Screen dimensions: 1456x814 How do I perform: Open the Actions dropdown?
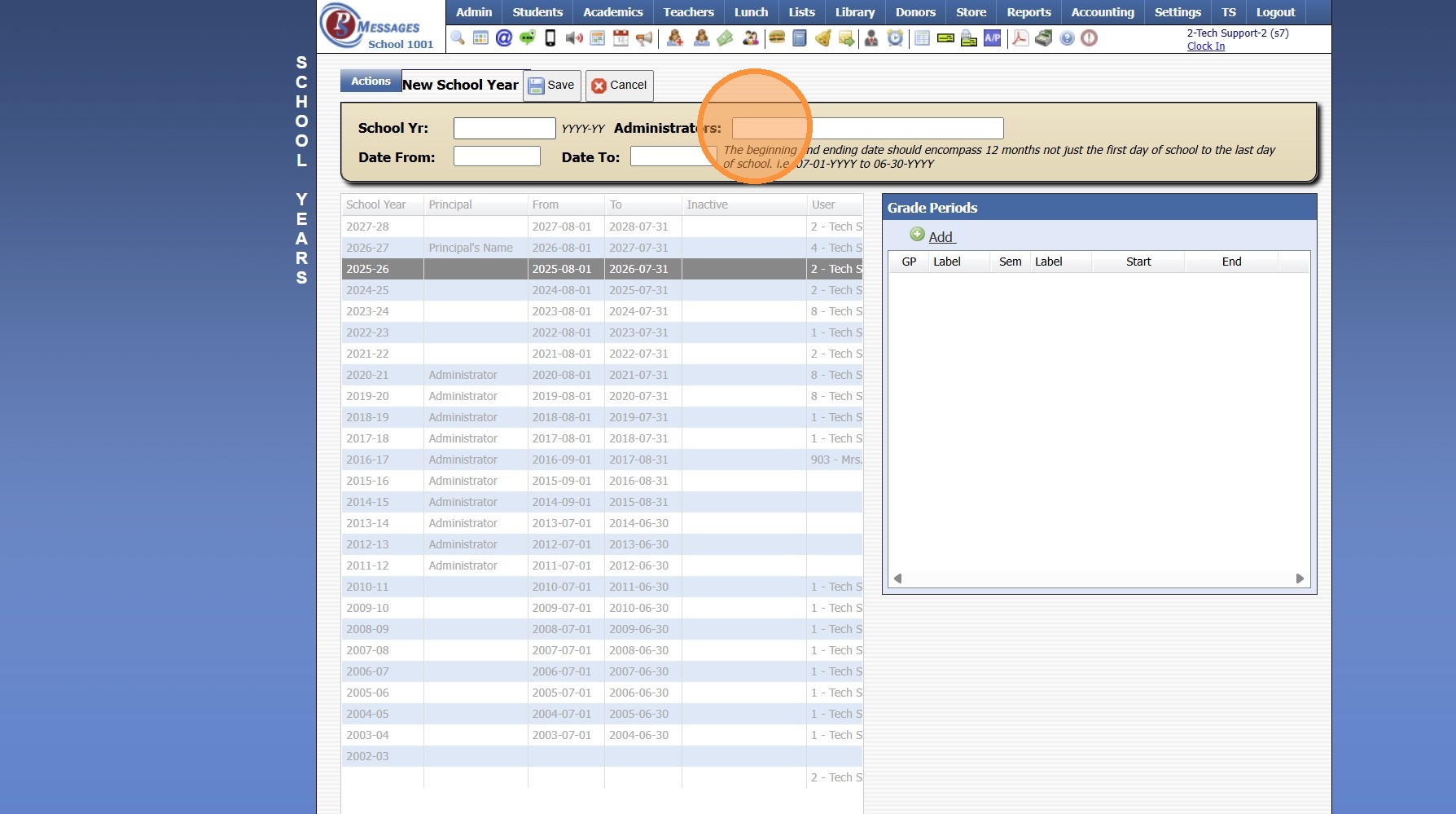(371, 81)
